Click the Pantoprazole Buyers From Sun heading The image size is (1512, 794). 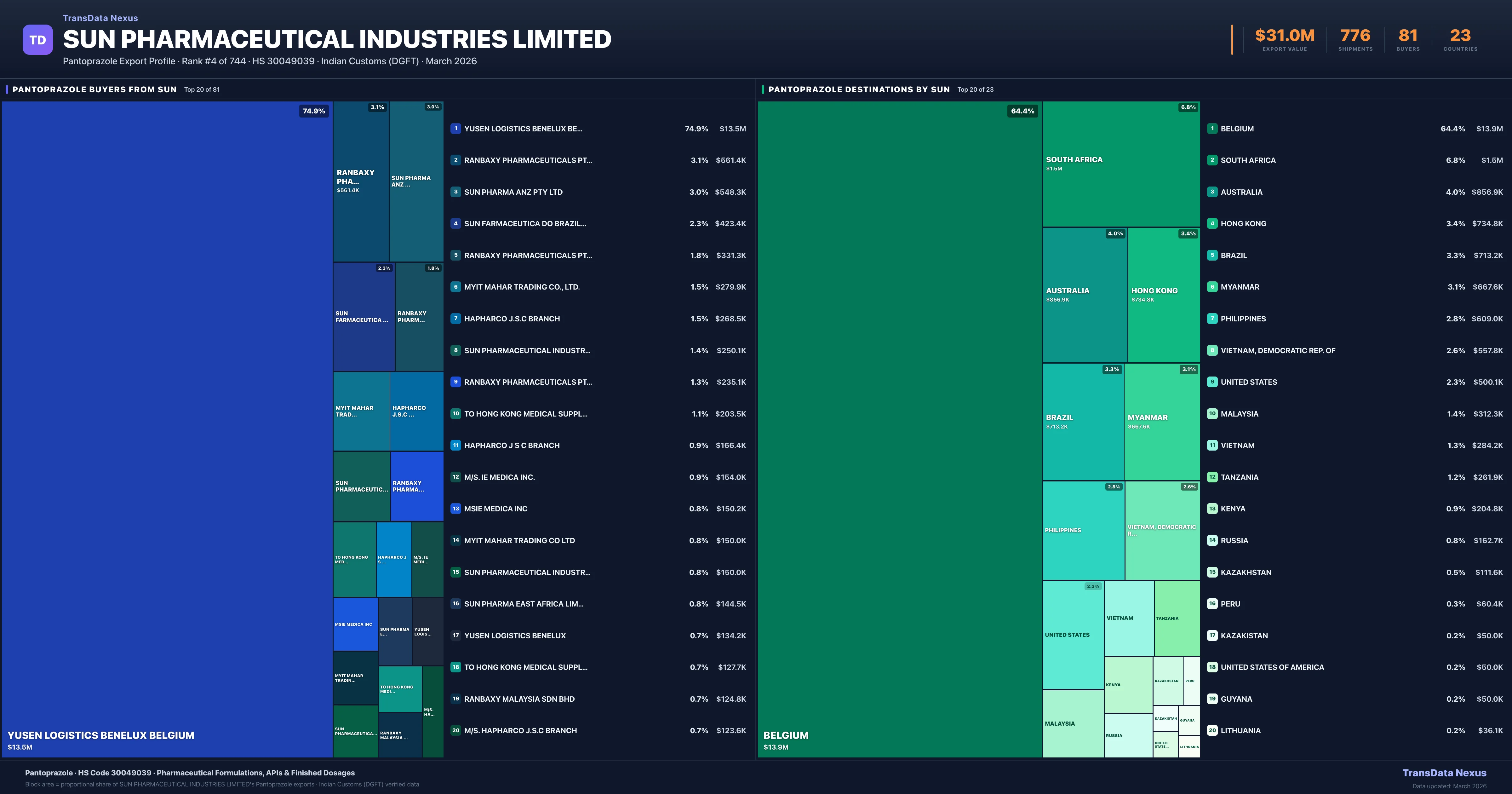94,90
